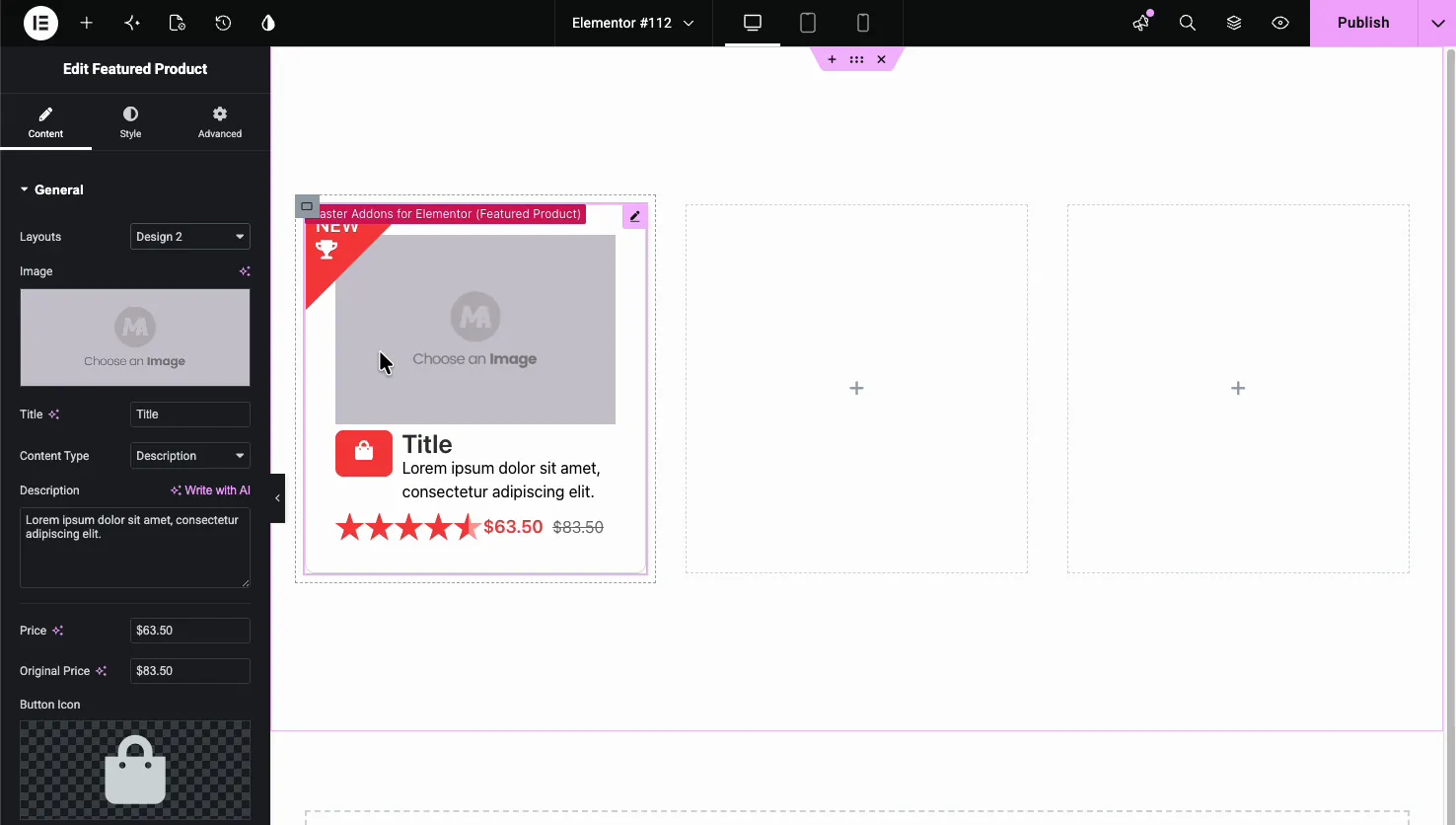The height and width of the screenshot is (825, 1456).
Task: Collapse the General section
Action: point(52,189)
